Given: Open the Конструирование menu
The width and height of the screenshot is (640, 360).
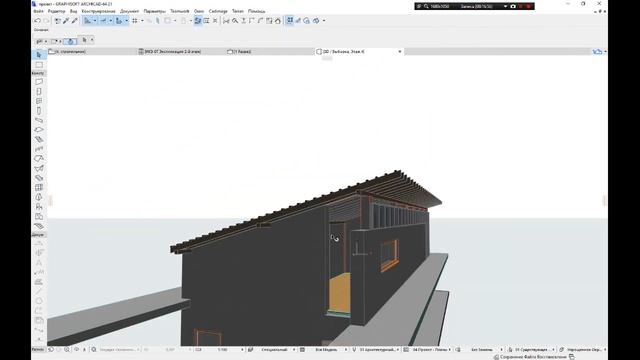Looking at the screenshot, I should tap(98, 11).
